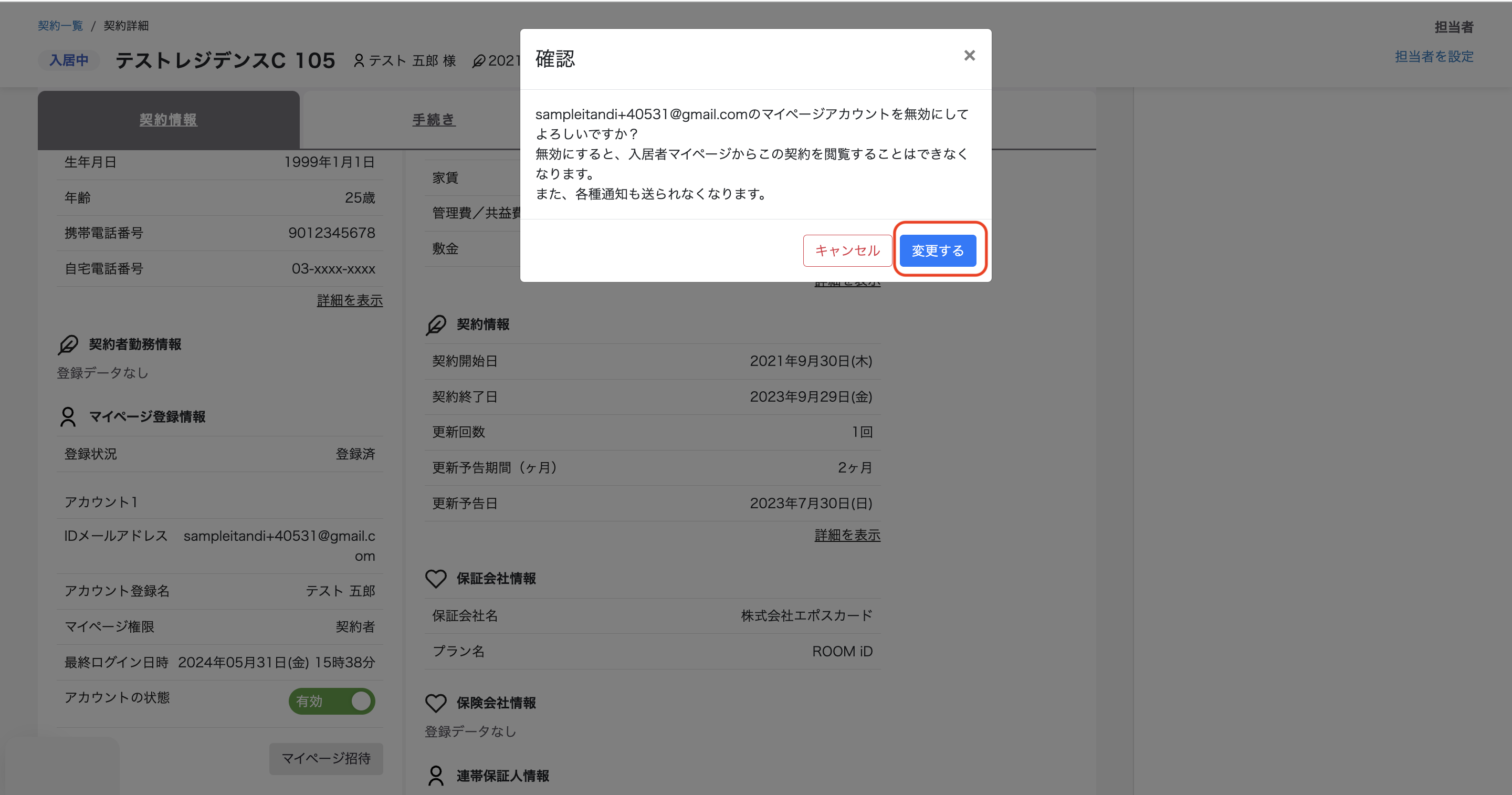Screen dimensions: 1512x795
Task: Click the アカウント登録名 value テスト 五郎
Action: point(340,591)
